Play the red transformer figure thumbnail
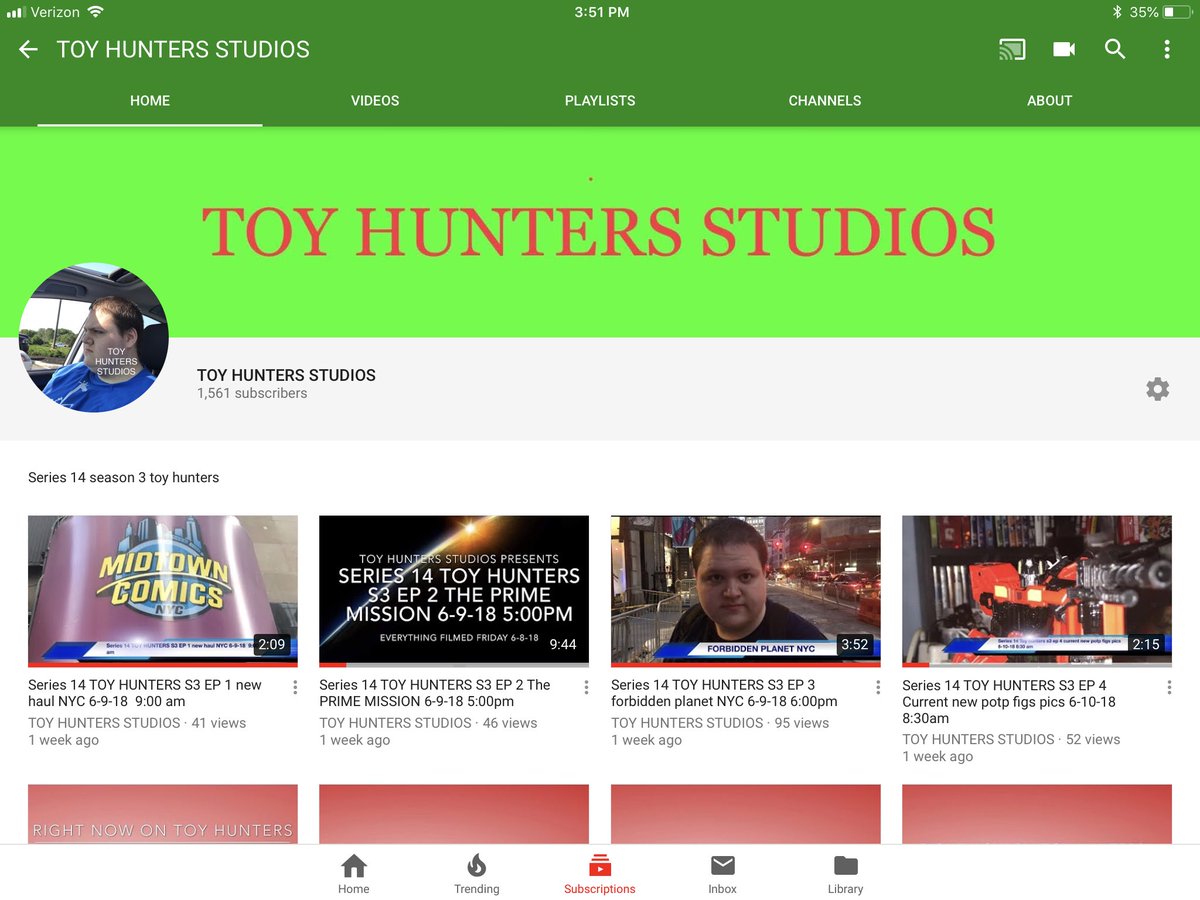The width and height of the screenshot is (1200, 900). 1037,591
